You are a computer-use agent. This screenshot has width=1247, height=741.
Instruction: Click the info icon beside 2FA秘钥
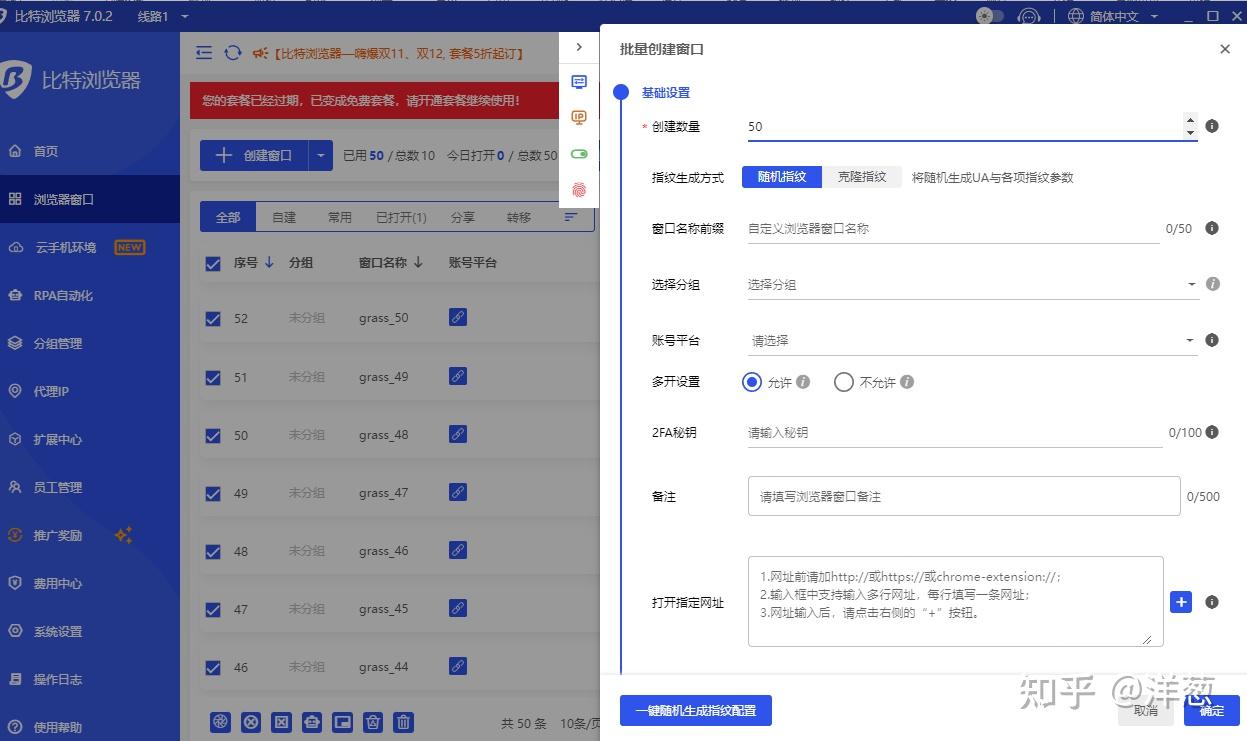click(1212, 432)
